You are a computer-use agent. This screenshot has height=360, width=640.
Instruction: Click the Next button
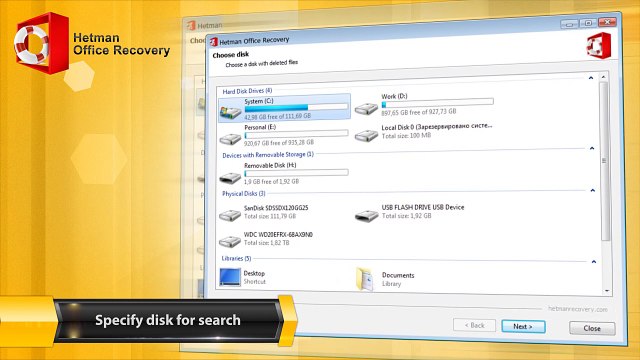click(523, 327)
